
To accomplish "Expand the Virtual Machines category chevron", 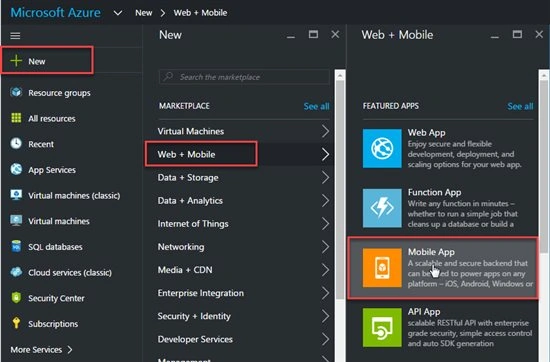I will tap(326, 131).
